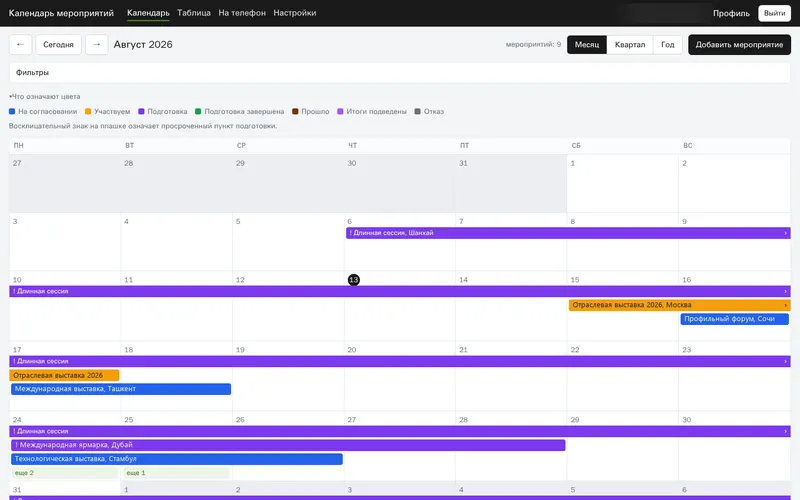Click the orange Участвуем swatch

[x=88, y=111]
